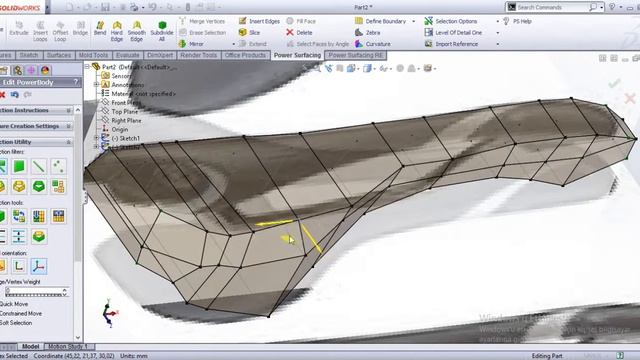Switch to the Evaluate tab
The width and height of the screenshot is (640, 360).
pos(128,55)
